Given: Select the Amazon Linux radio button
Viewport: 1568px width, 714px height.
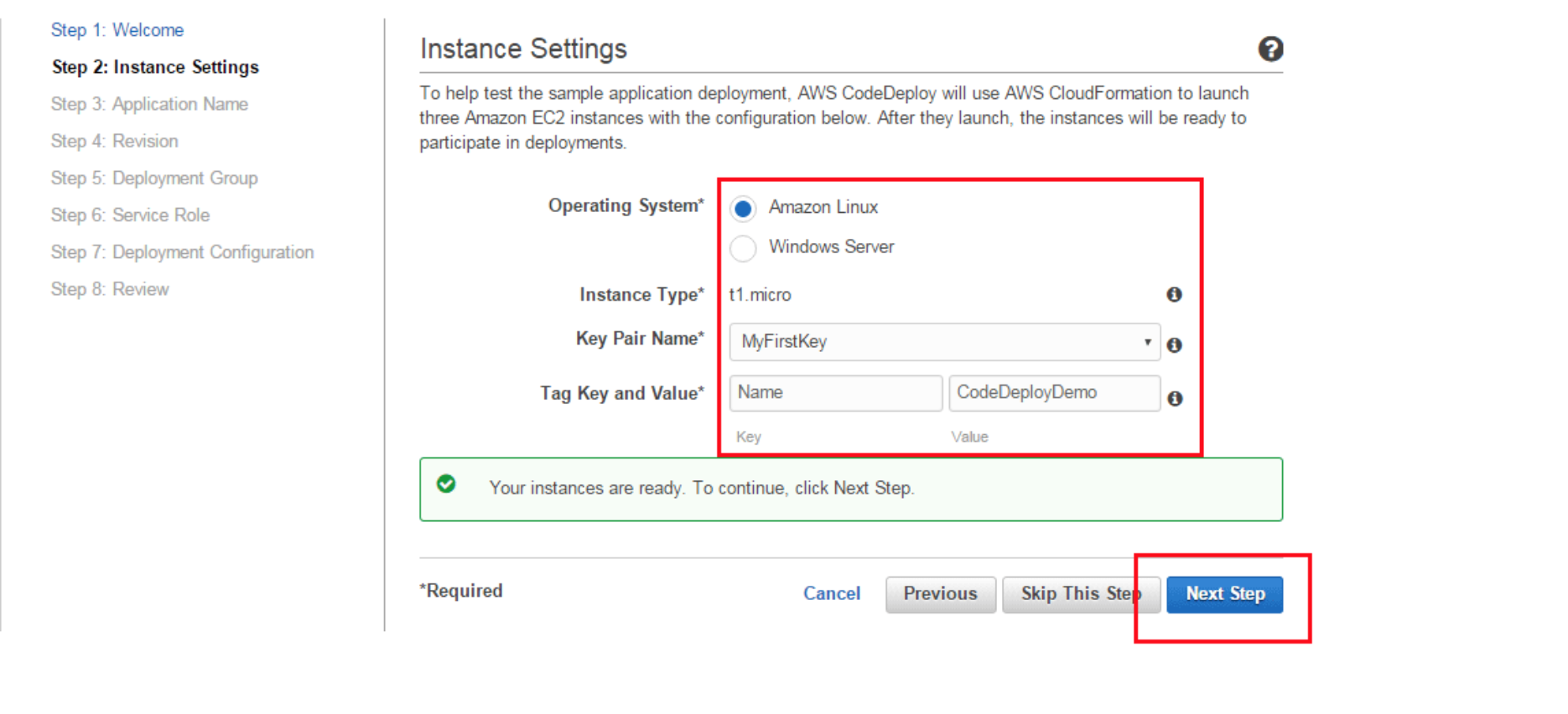Looking at the screenshot, I should [743, 208].
